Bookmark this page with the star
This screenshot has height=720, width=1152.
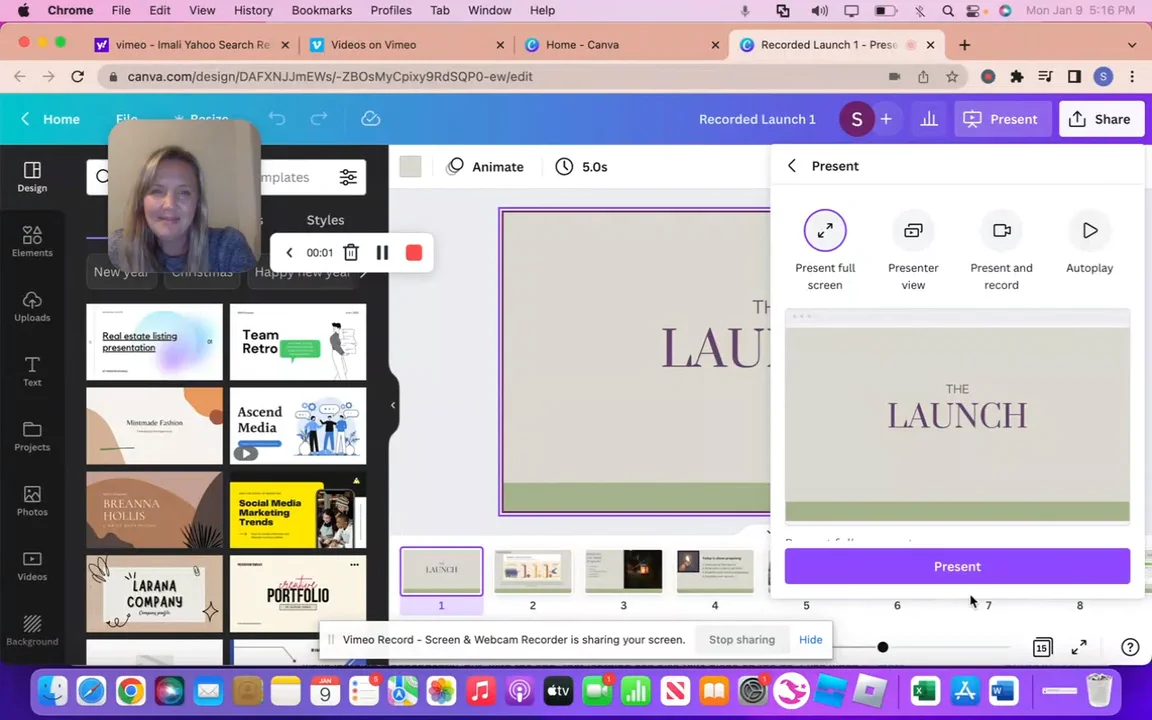tap(952, 76)
